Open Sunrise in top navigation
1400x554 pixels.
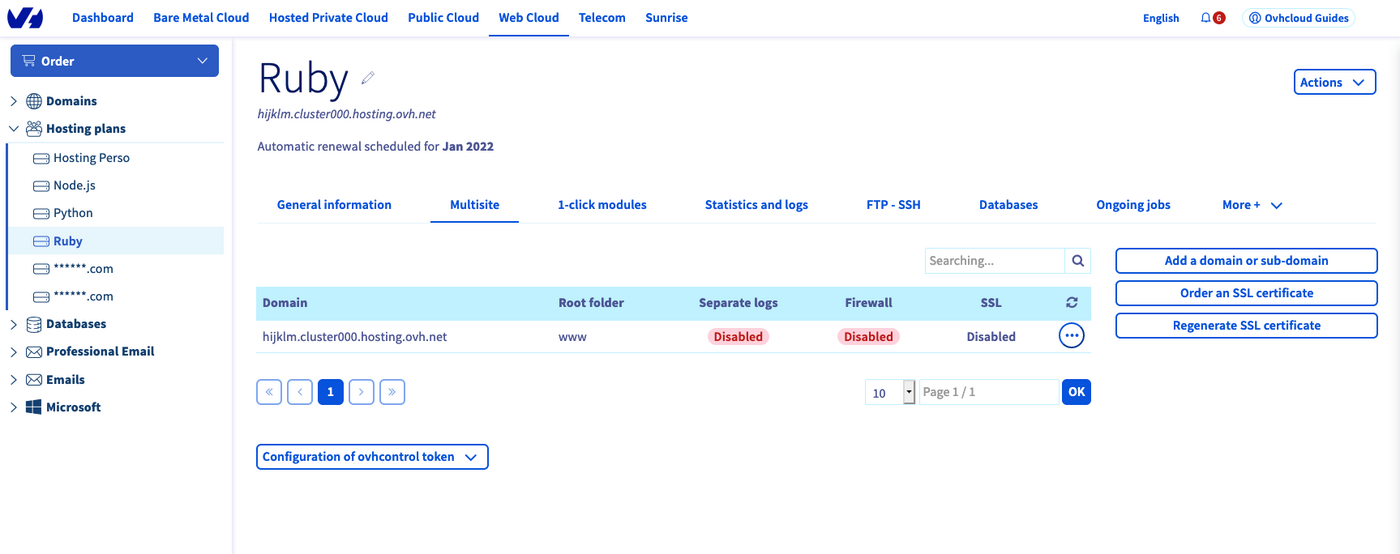(x=666, y=18)
